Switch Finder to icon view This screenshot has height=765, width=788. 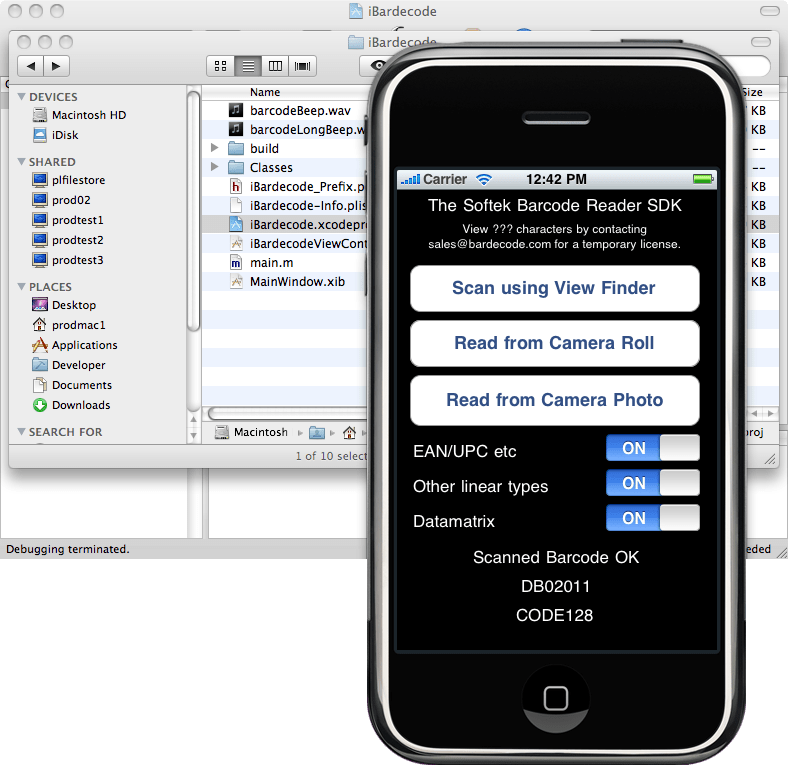221,66
